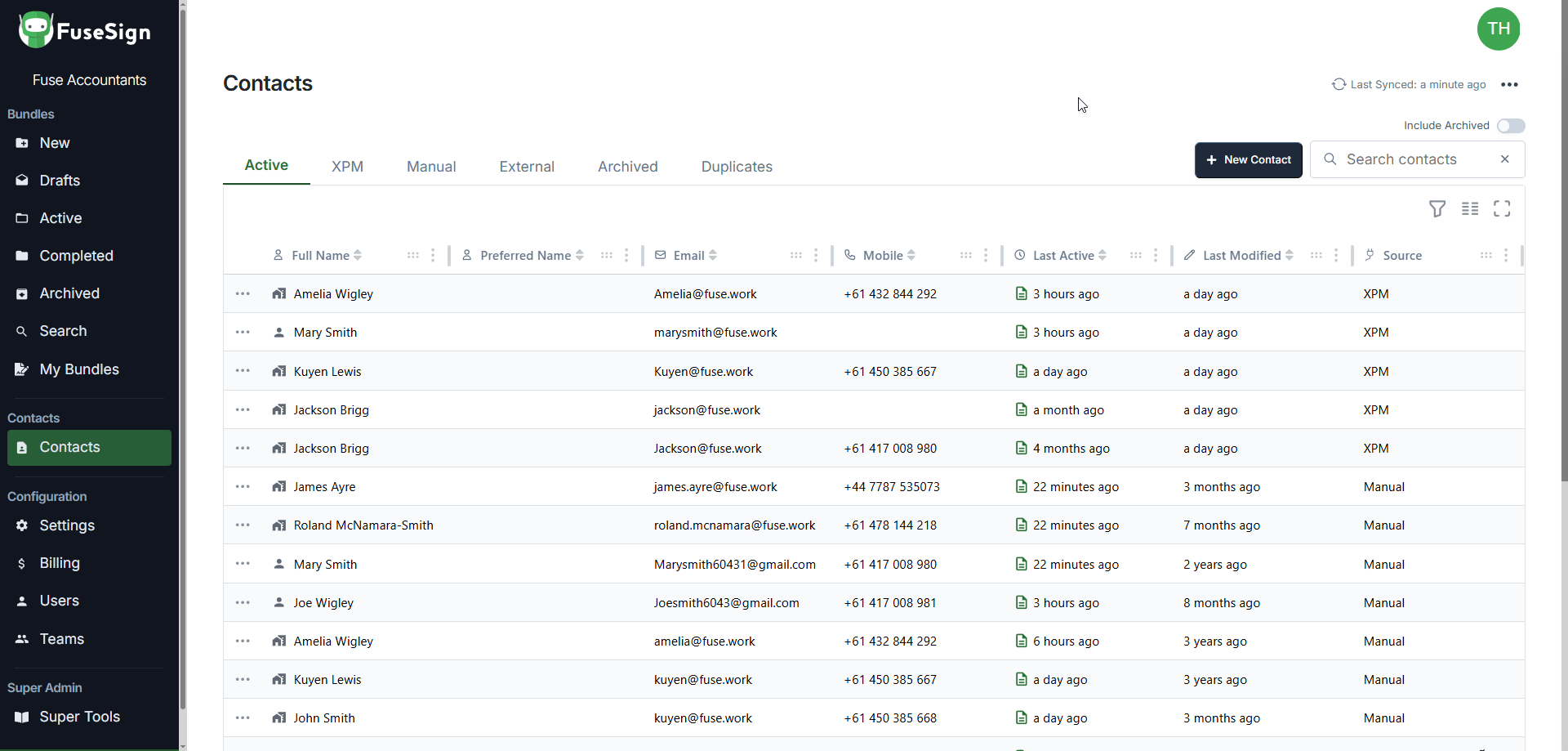Sort by the Last Modified column

tap(1289, 256)
